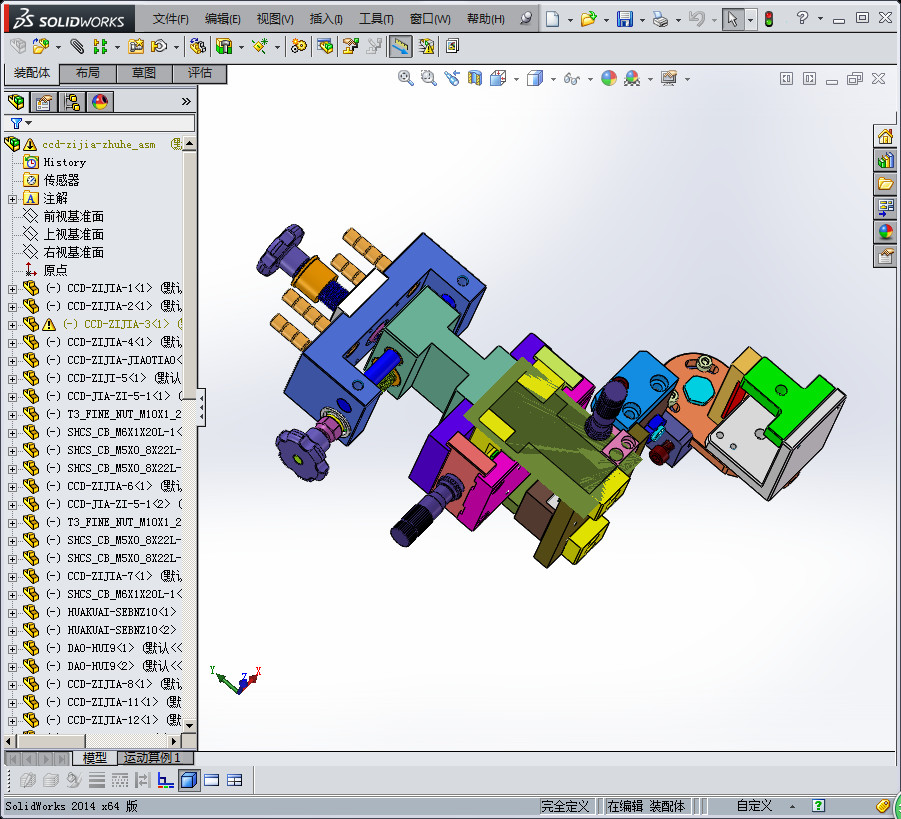The image size is (901, 819).
Task: Expand the DAO-HUI9<2> node
Action: pos(12,667)
